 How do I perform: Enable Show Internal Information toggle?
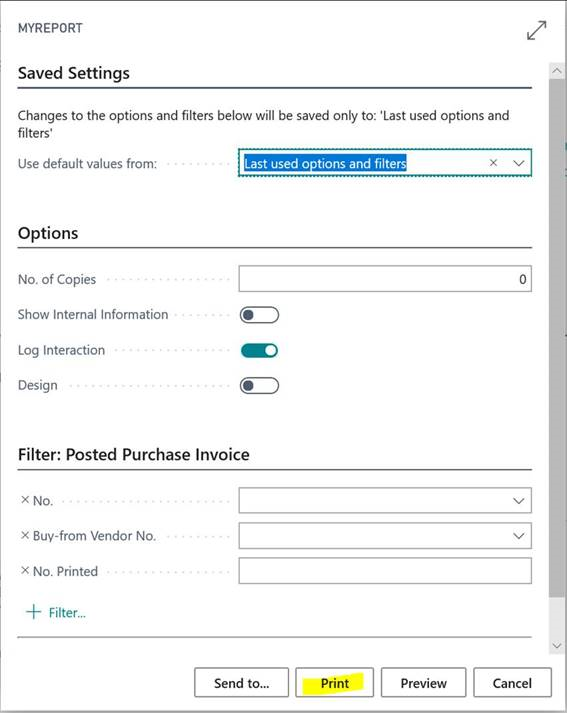[259, 315]
